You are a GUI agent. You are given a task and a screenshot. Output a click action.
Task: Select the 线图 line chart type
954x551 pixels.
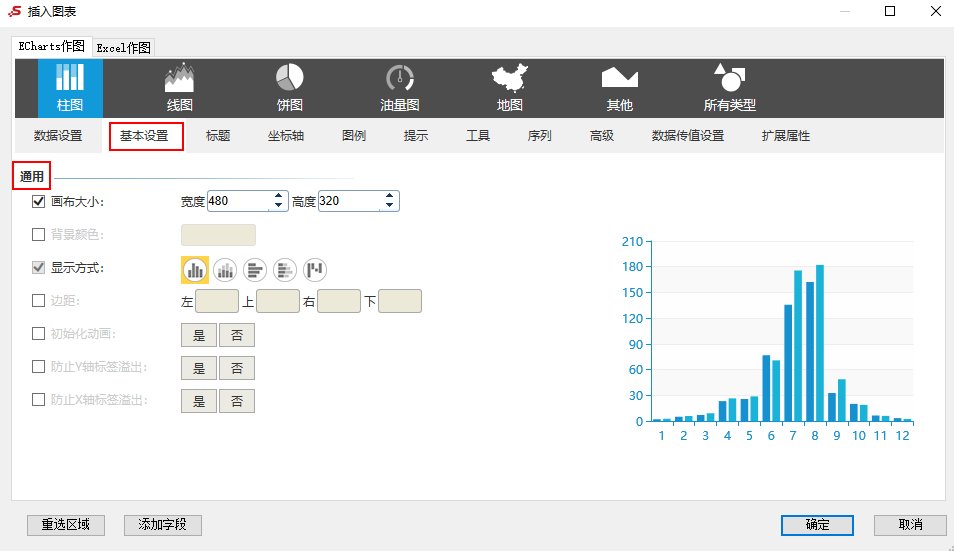[179, 88]
